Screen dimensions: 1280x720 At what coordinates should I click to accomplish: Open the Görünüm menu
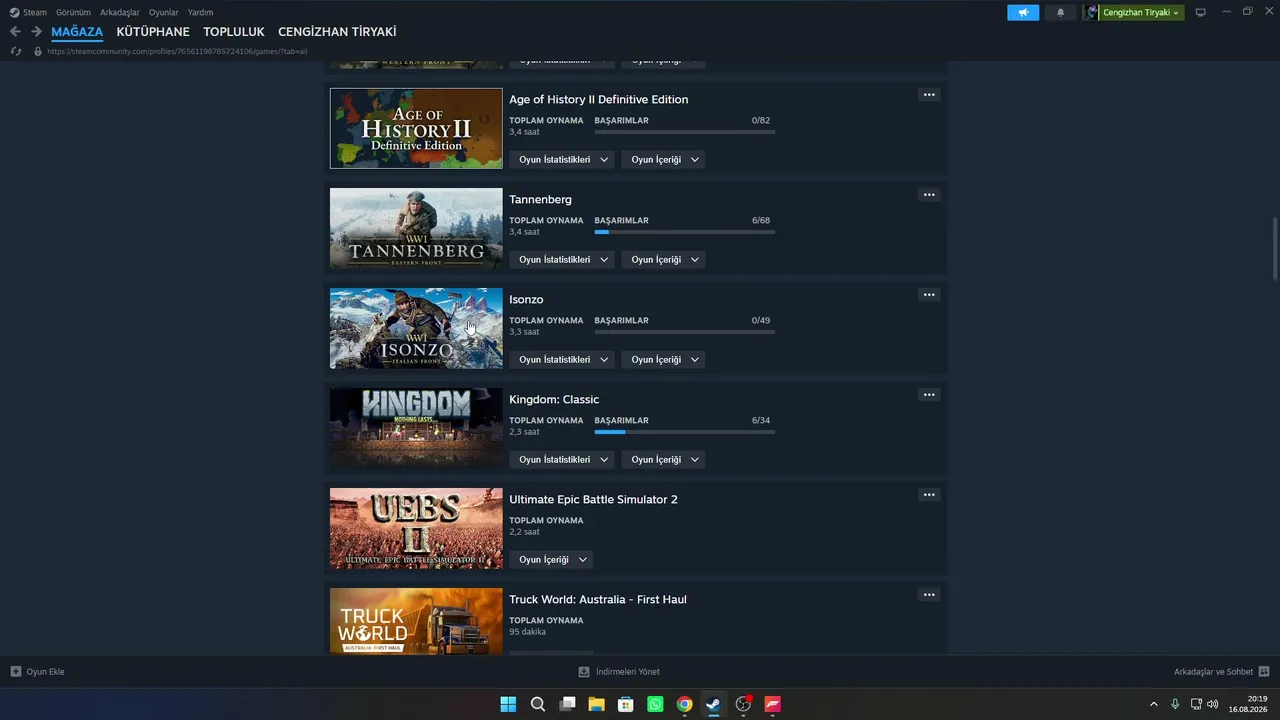coord(73,12)
